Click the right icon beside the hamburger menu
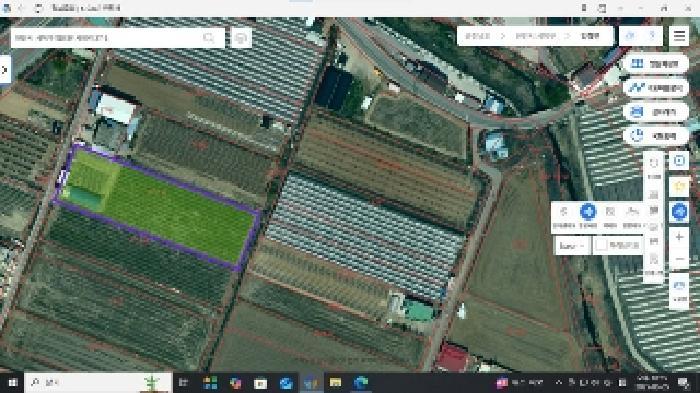 (652, 36)
